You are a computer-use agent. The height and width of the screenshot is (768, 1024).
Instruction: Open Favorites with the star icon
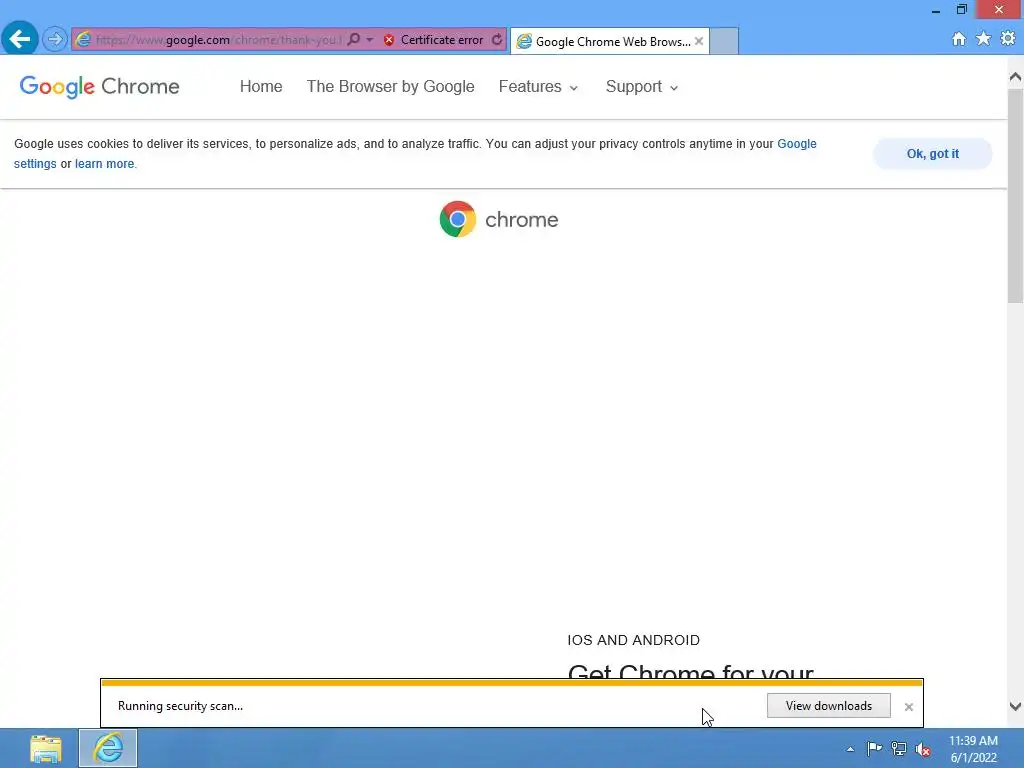coord(983,39)
